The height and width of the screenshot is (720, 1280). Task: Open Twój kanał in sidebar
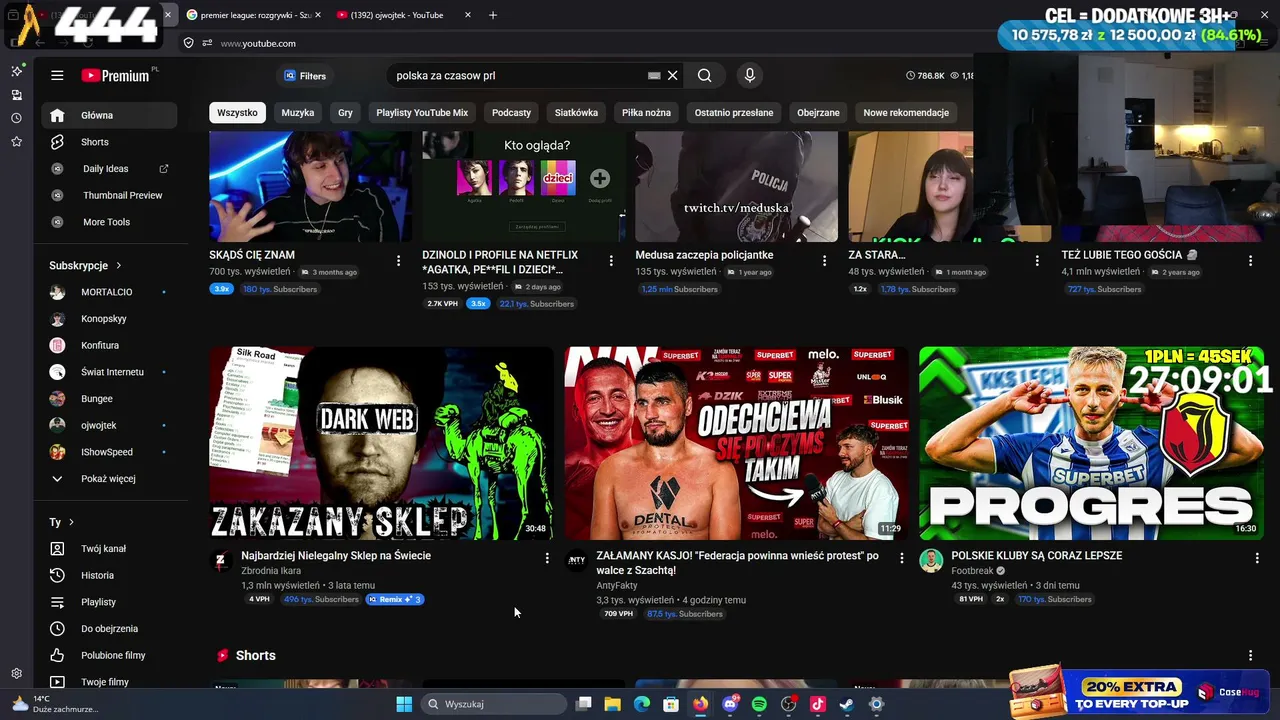point(109,549)
